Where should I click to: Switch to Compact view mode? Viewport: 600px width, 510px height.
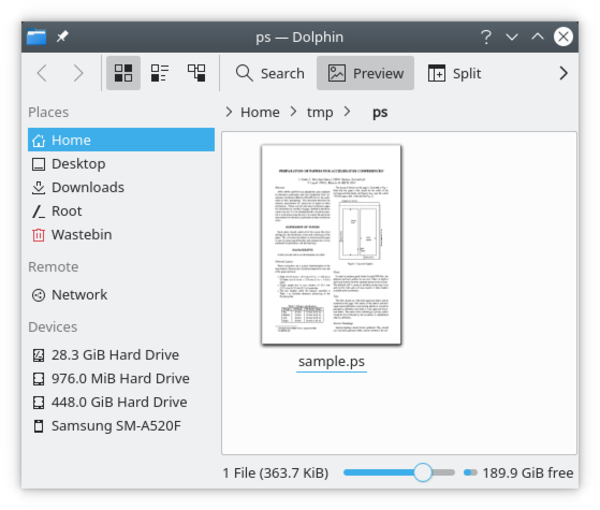coord(160,73)
